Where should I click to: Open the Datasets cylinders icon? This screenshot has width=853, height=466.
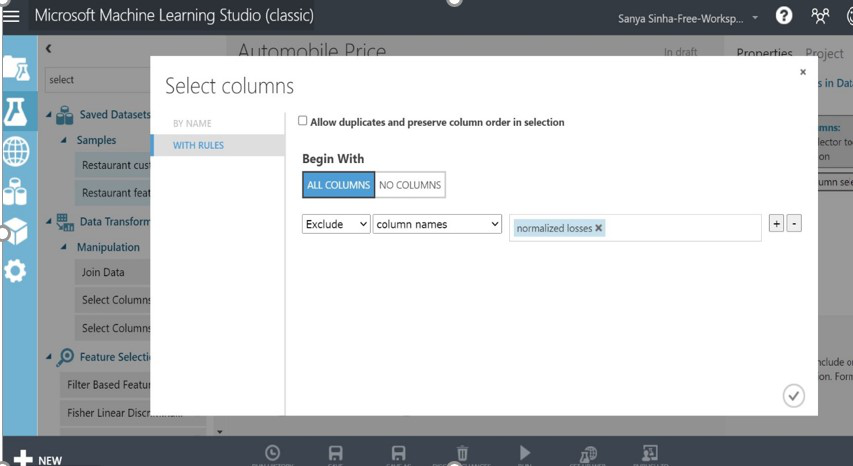[16, 190]
